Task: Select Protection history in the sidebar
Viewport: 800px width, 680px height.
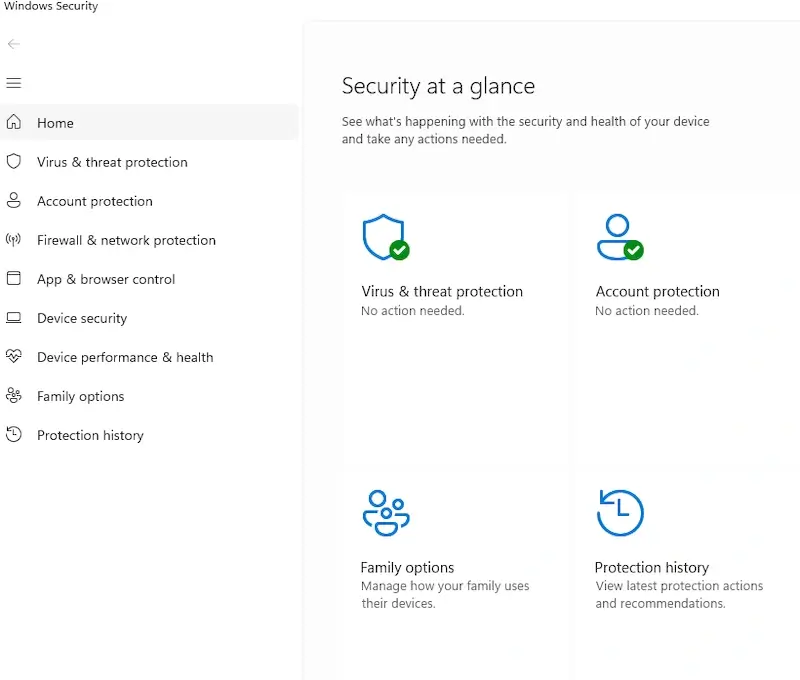Action: [88, 435]
